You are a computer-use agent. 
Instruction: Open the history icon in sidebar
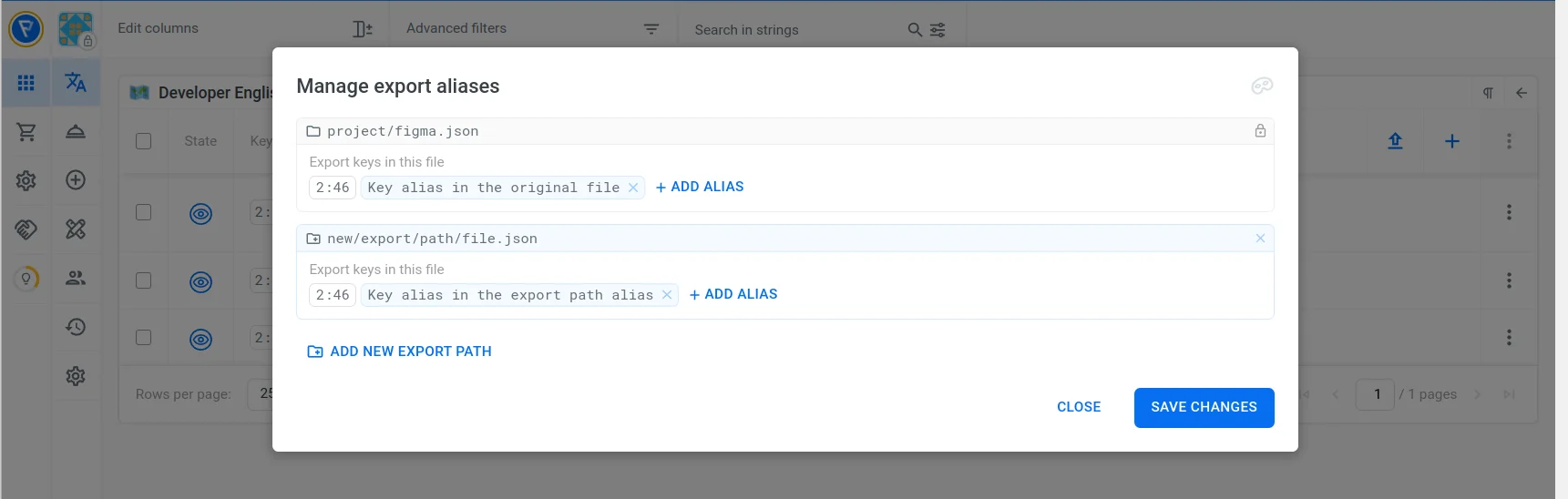[x=76, y=327]
